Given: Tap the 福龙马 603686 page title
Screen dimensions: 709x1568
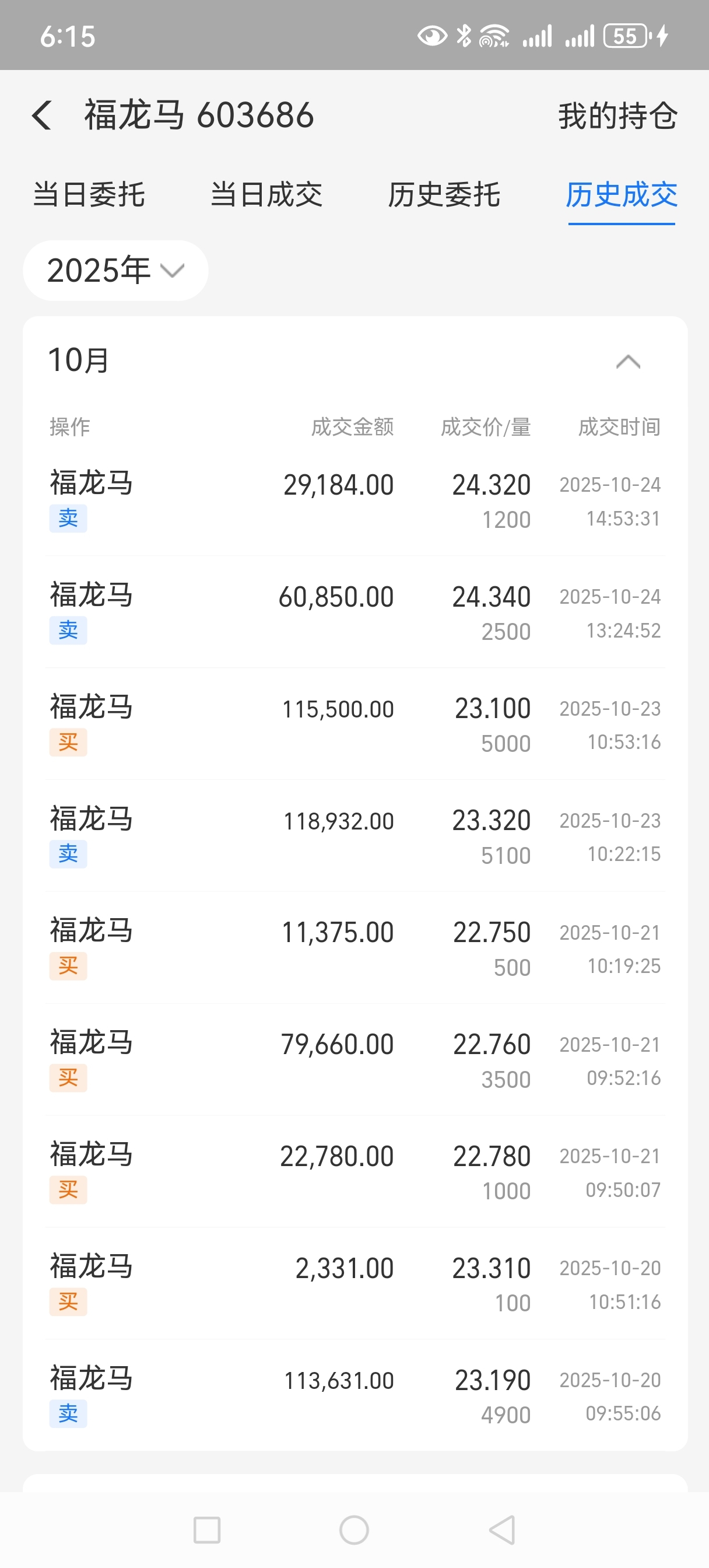Looking at the screenshot, I should pos(199,115).
